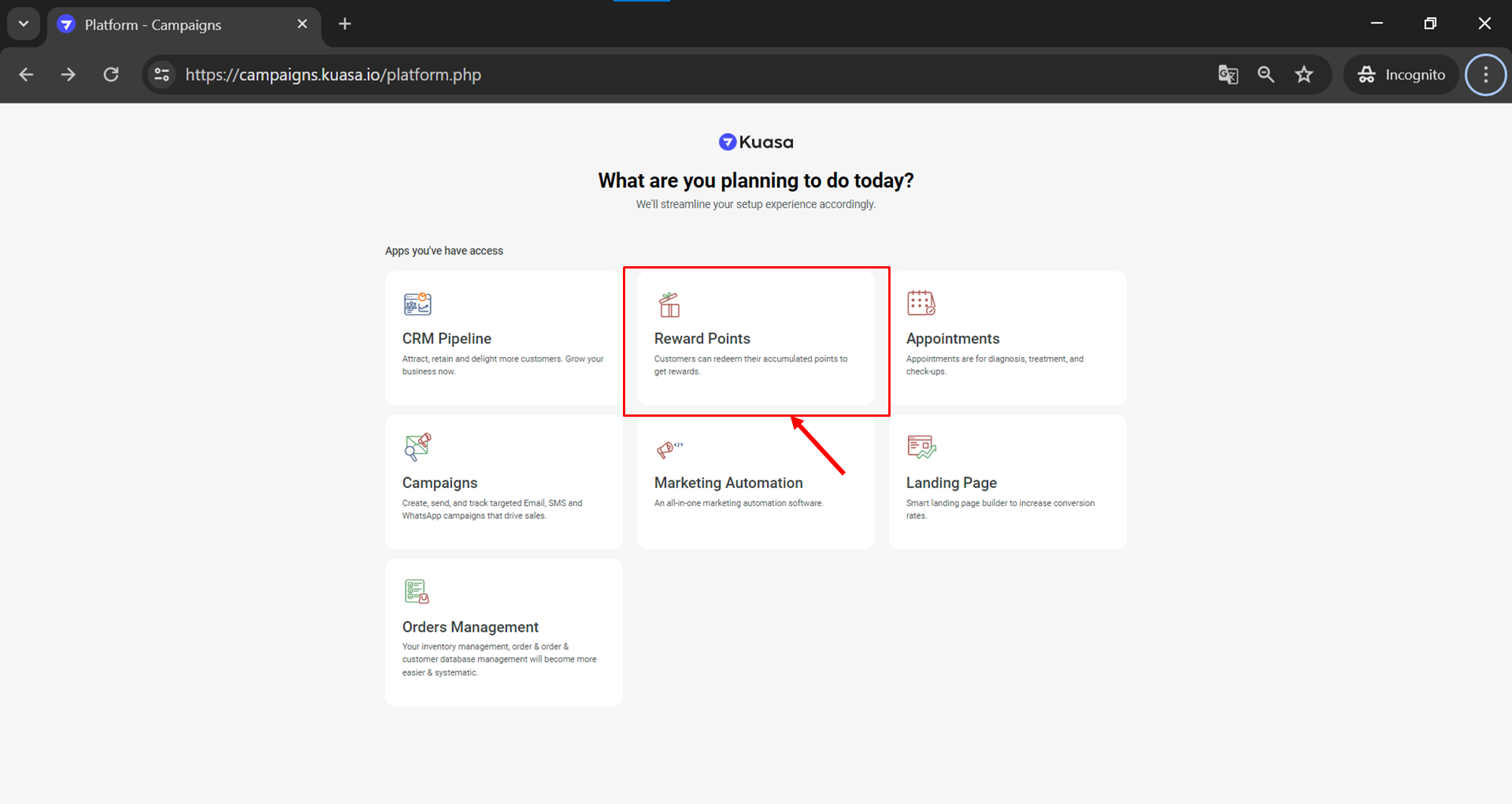Open a new browser tab
Screen dimensions: 1512x804
click(x=345, y=24)
